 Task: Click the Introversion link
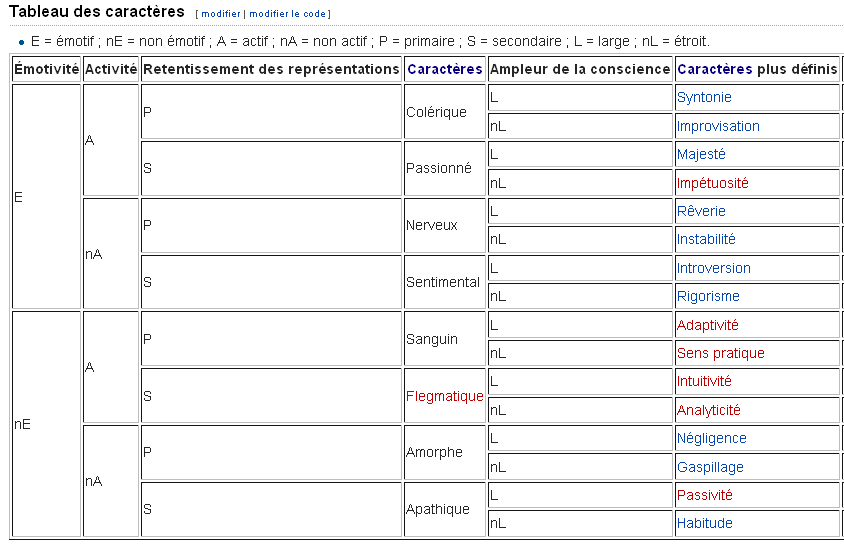click(714, 268)
